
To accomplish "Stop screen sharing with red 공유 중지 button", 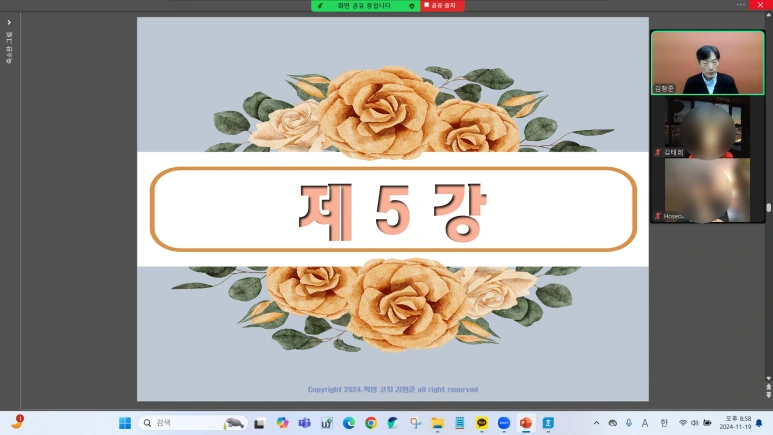I will pos(442,5).
